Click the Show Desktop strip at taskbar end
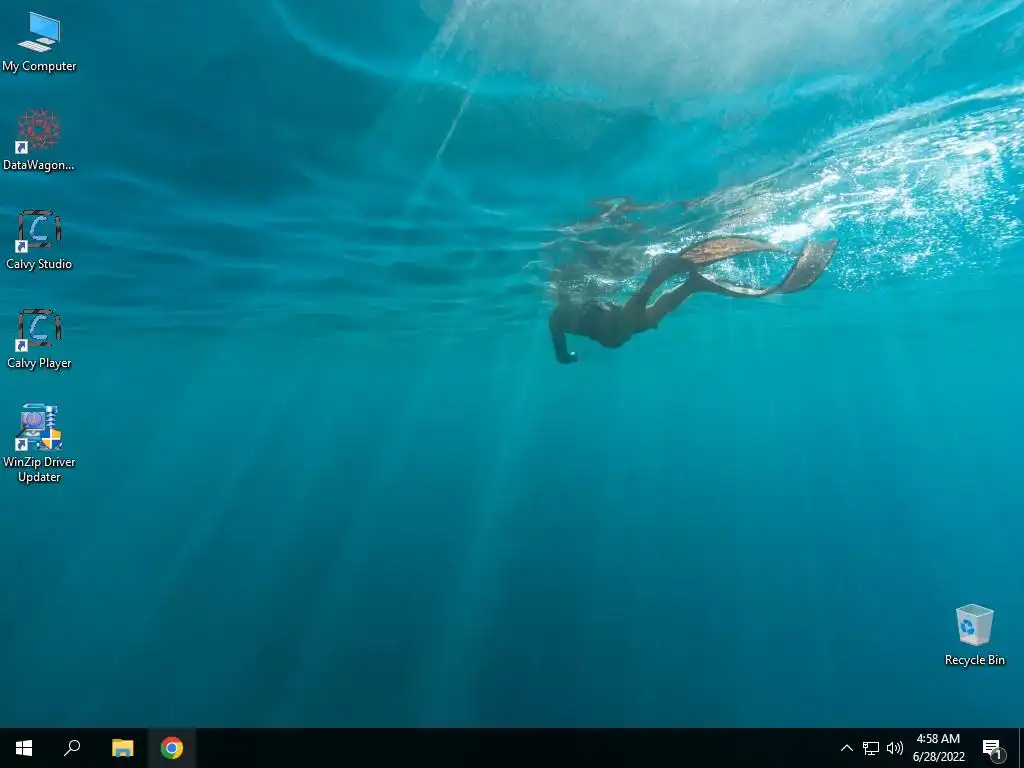 pyautogui.click(x=1021, y=748)
